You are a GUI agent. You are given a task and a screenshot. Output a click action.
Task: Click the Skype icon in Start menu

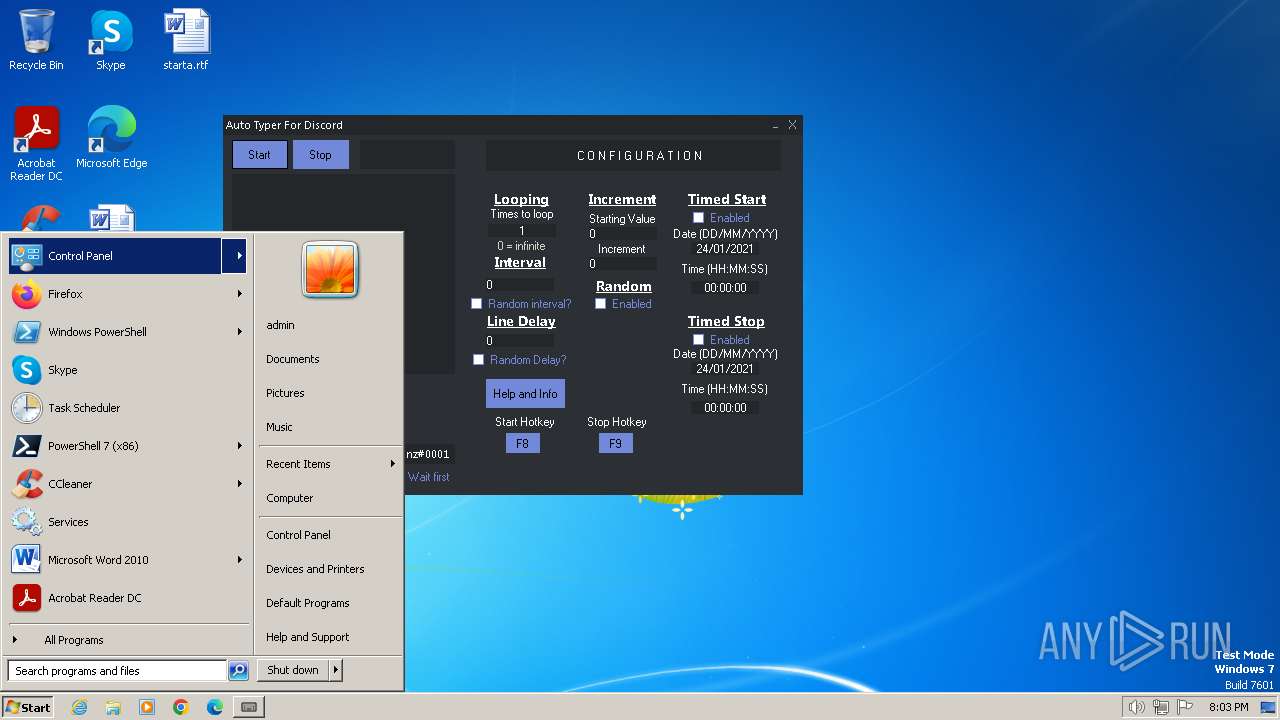click(27, 370)
